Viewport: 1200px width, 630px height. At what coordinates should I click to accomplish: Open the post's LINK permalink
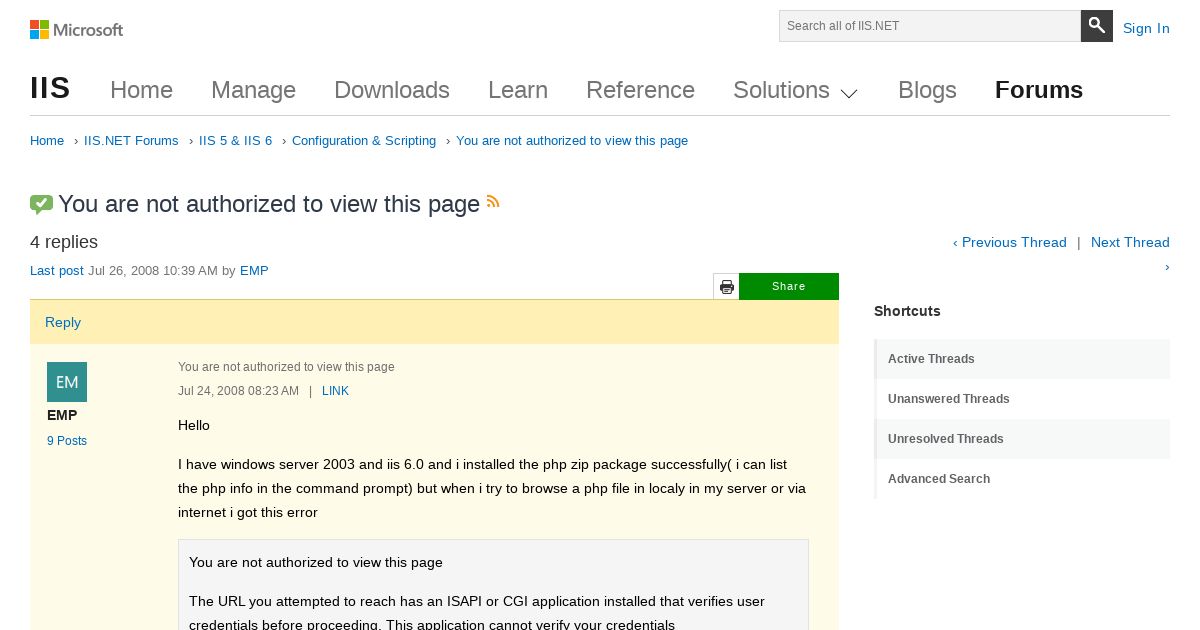click(335, 391)
